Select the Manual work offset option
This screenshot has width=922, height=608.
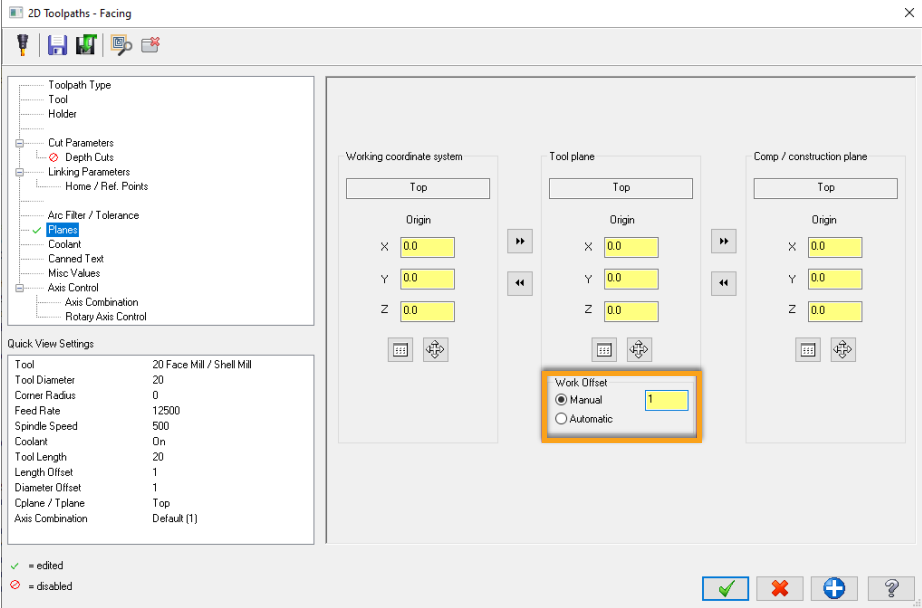point(562,400)
